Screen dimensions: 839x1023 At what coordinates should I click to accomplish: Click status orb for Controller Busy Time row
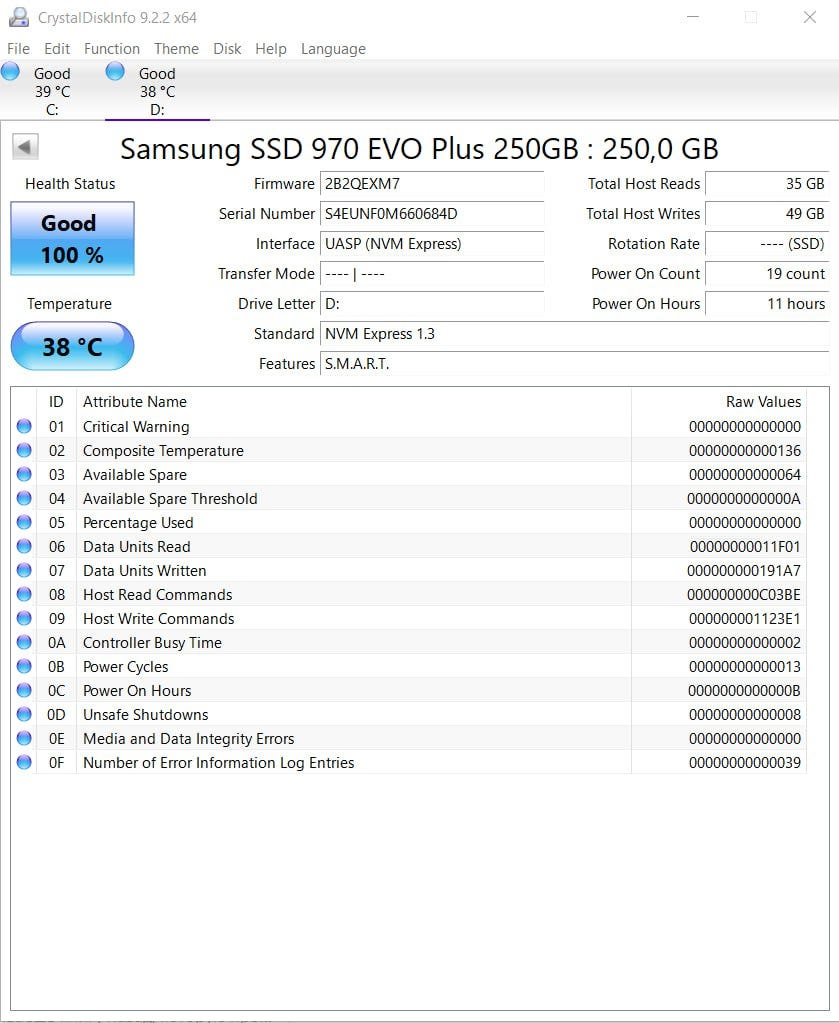point(24,642)
